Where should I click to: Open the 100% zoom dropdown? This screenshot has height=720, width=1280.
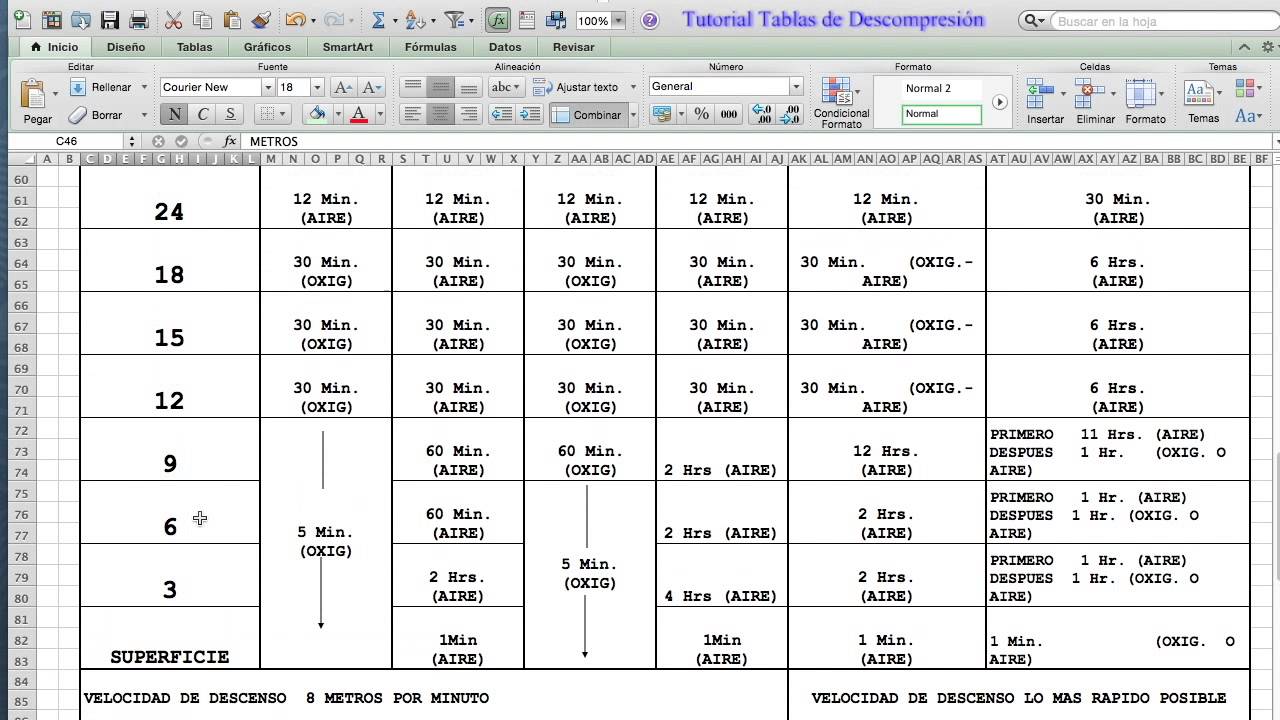click(619, 20)
